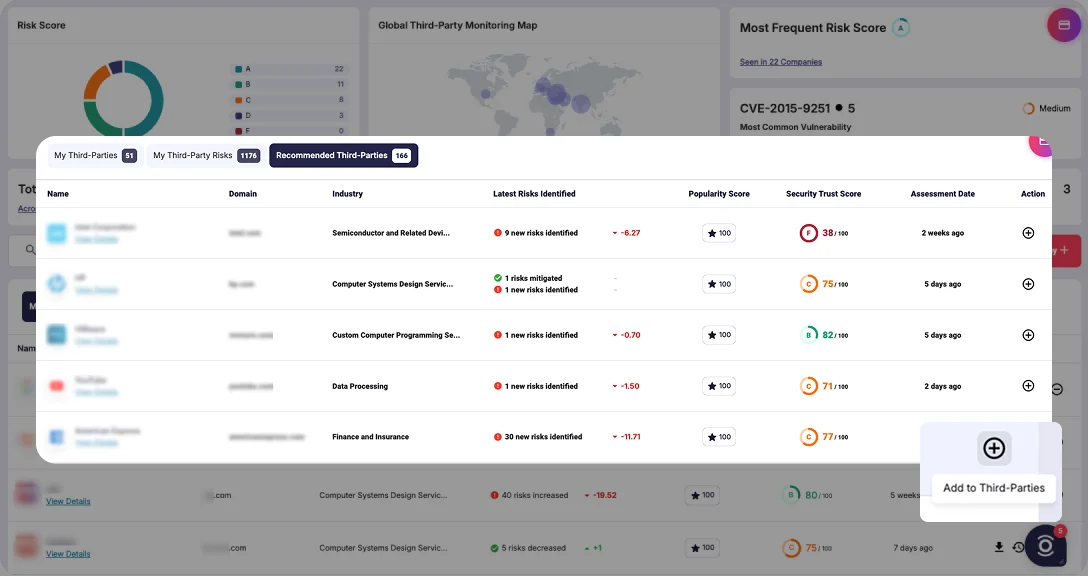
Task: Add the Semiconductor row company to third-parties
Action: click(1028, 233)
